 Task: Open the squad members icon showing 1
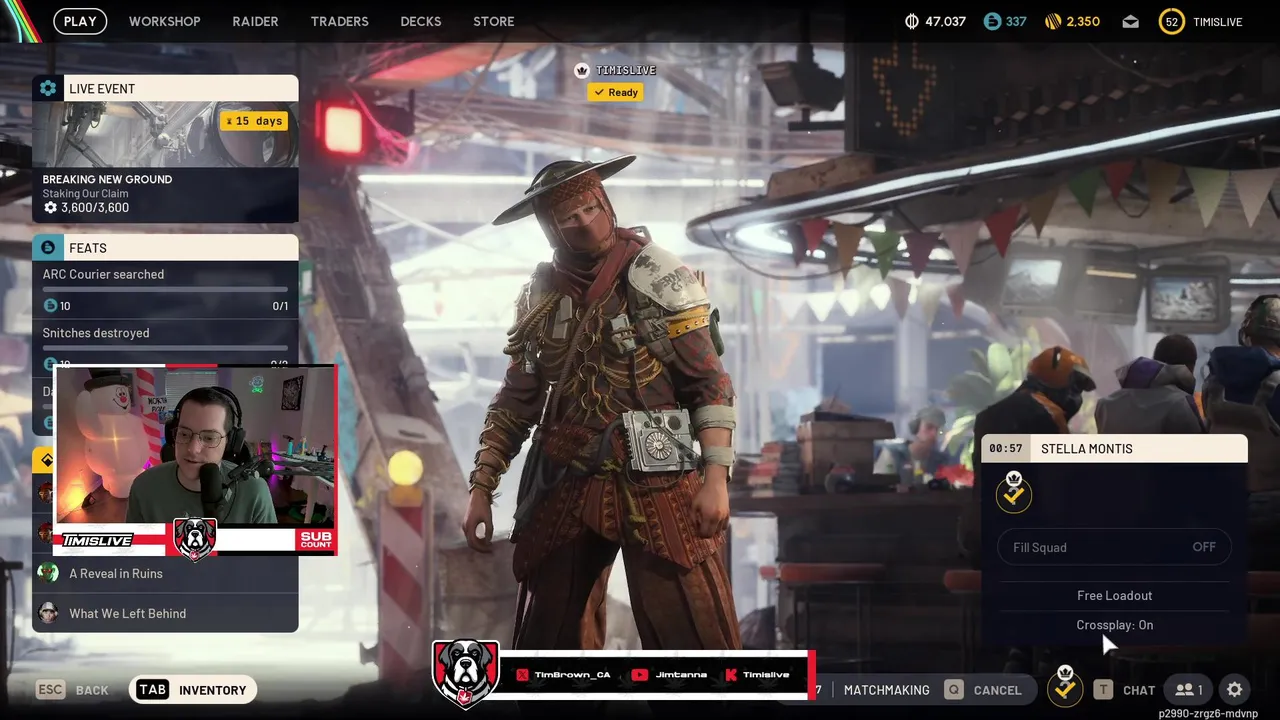tap(1188, 690)
